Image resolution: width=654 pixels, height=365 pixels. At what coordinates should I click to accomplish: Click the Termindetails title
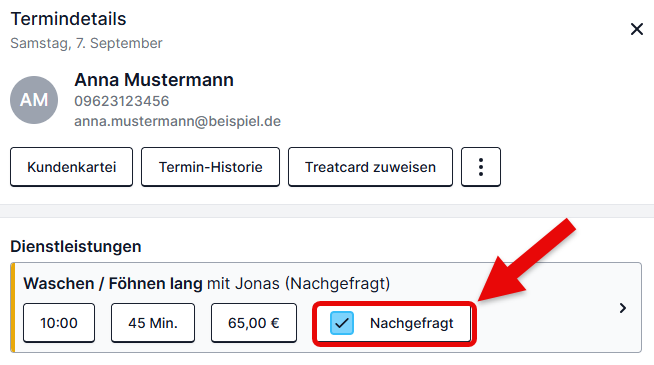[68, 19]
